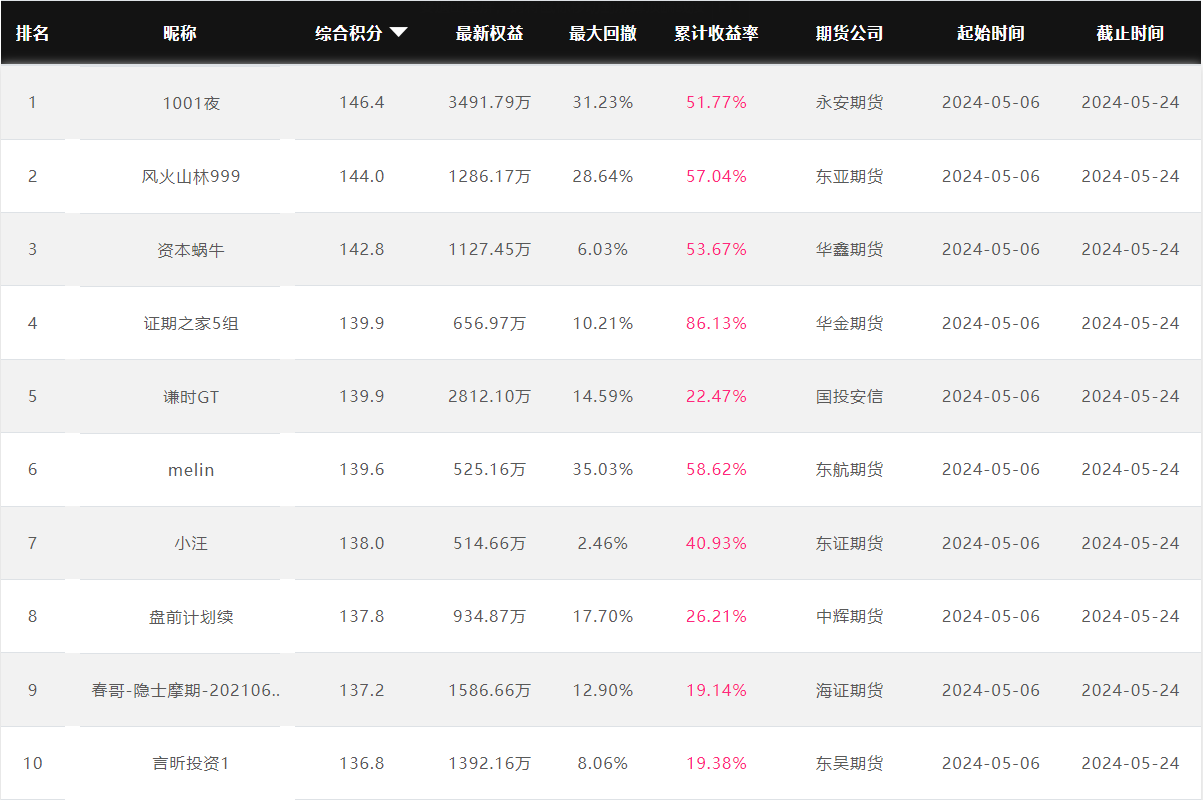
Task: Click the 累计收益率 column header
Action: pos(716,33)
